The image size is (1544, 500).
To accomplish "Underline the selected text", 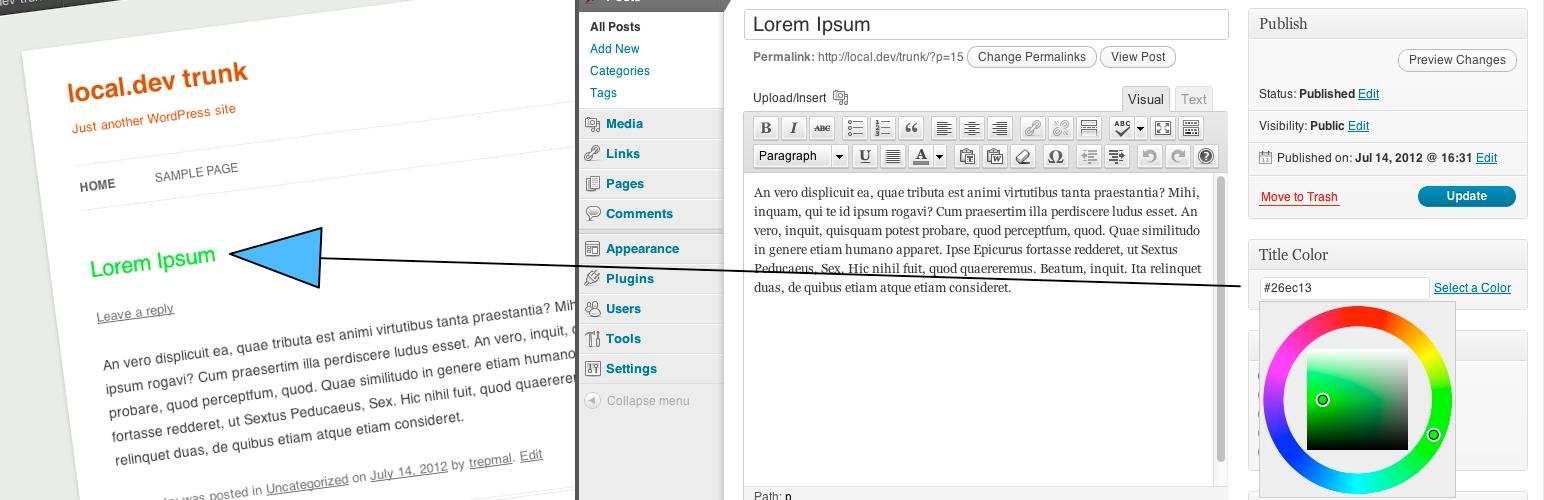I will click(865, 156).
